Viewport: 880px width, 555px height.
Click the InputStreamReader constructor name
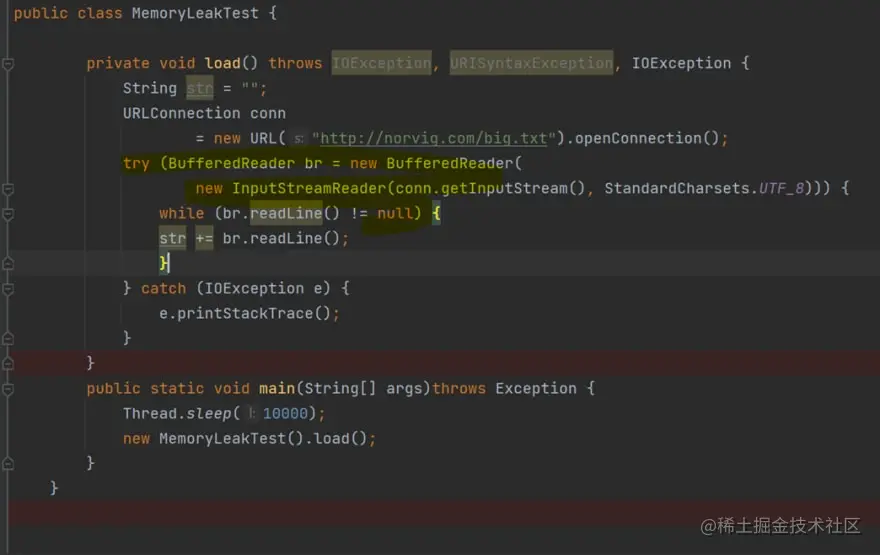point(309,188)
